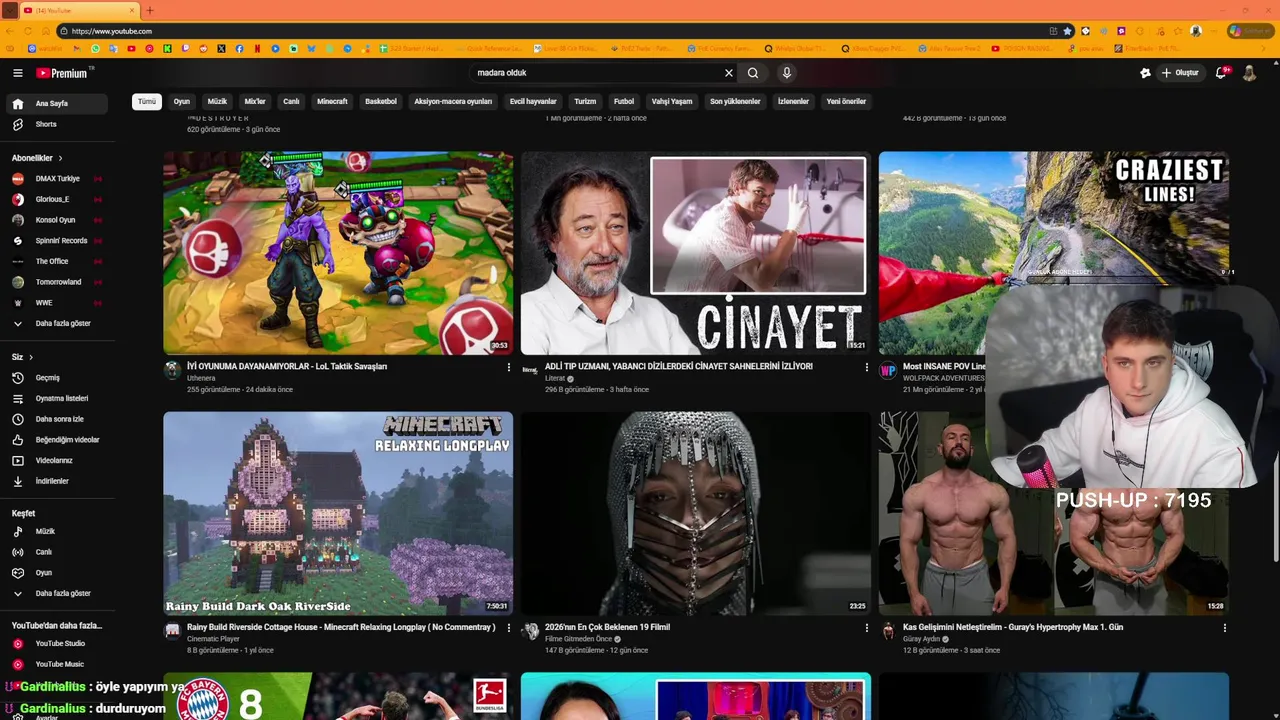Open Geçmiş history in sidebar

coord(58,378)
